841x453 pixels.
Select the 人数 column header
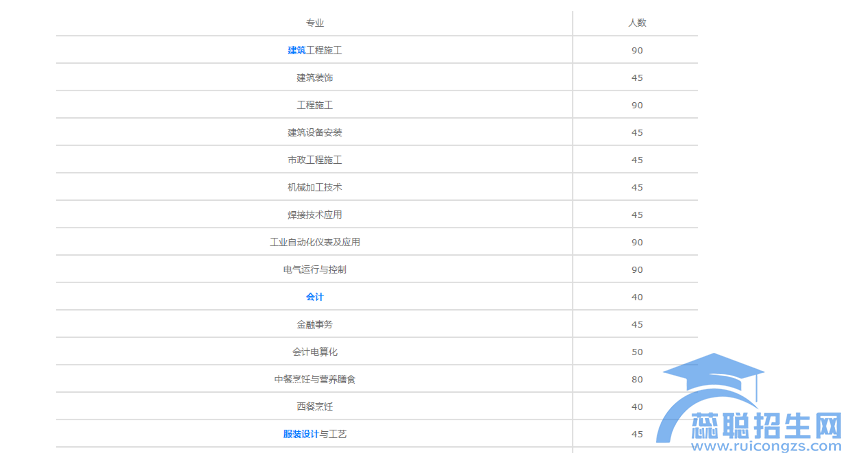point(637,23)
